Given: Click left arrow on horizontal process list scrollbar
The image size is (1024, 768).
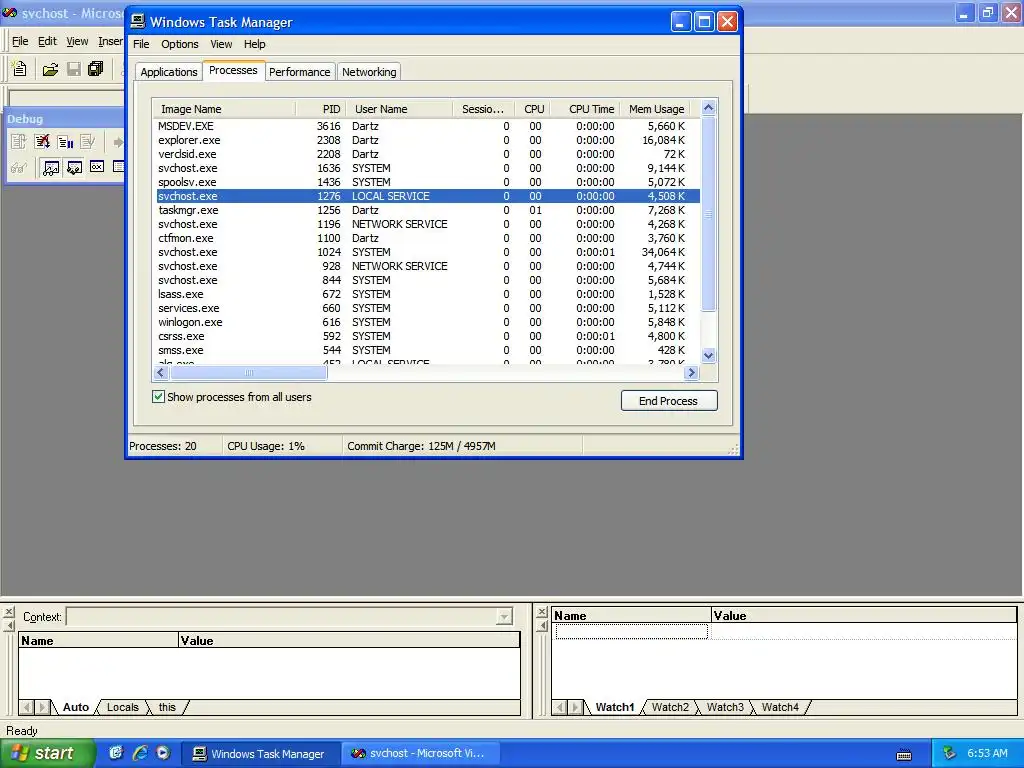Looking at the screenshot, I should coord(161,373).
